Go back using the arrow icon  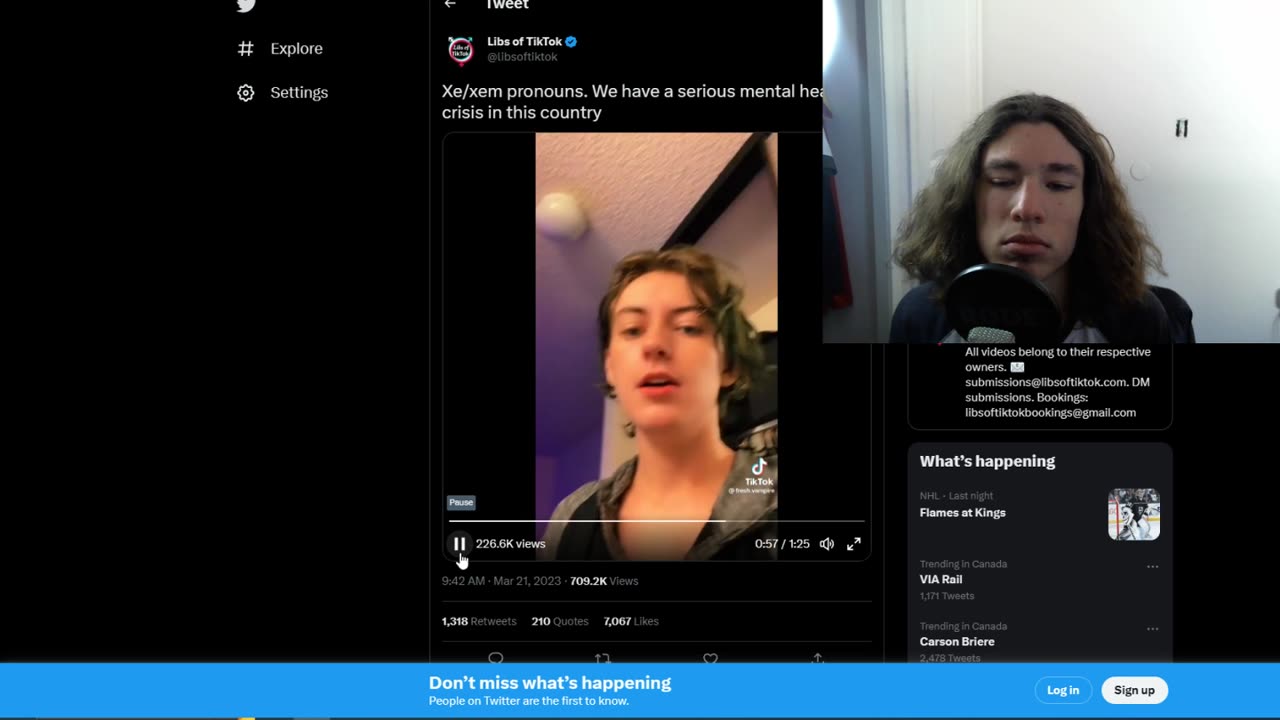click(450, 4)
